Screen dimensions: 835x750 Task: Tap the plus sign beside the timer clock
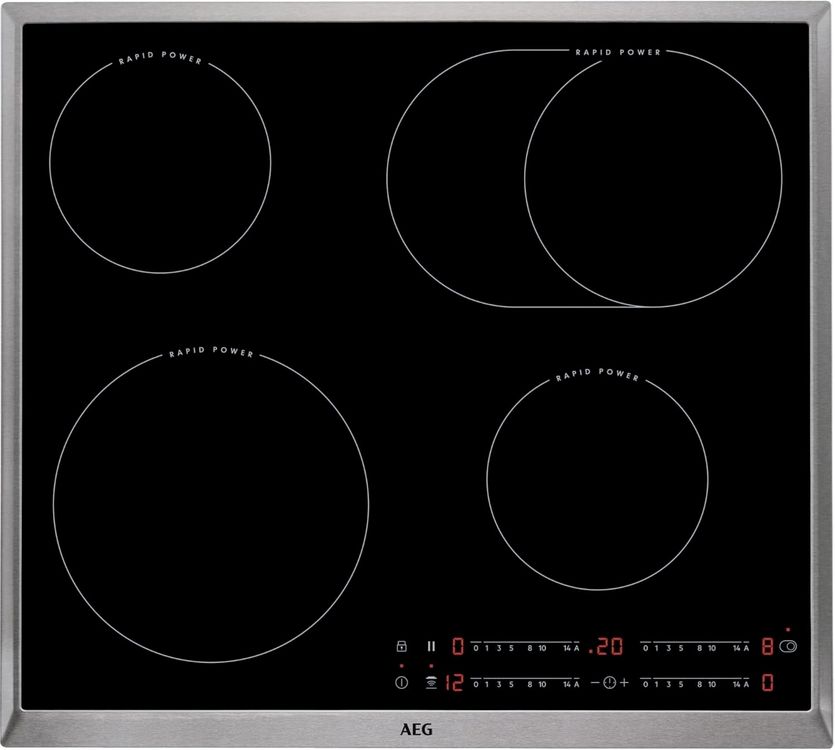click(x=624, y=682)
